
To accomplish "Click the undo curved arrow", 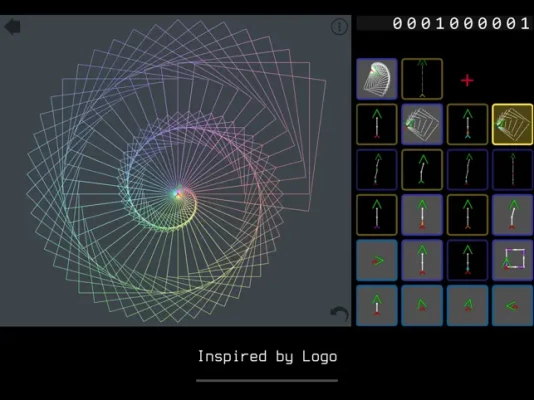I will (x=340, y=314).
